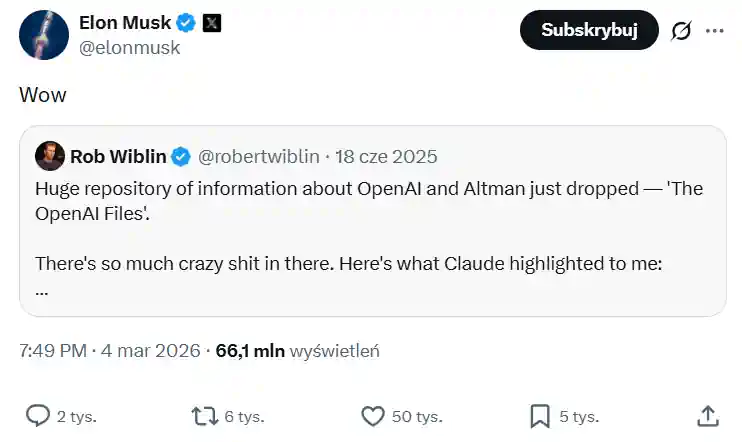Open Elon Musk display name link
This screenshot has width=742, height=442.
click(x=125, y=22)
